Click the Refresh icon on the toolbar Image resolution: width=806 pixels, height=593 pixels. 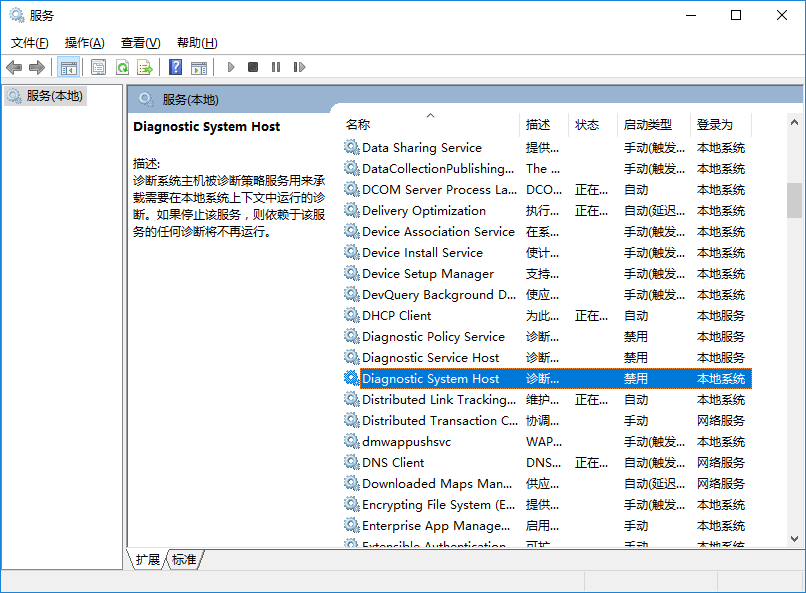(x=122, y=67)
